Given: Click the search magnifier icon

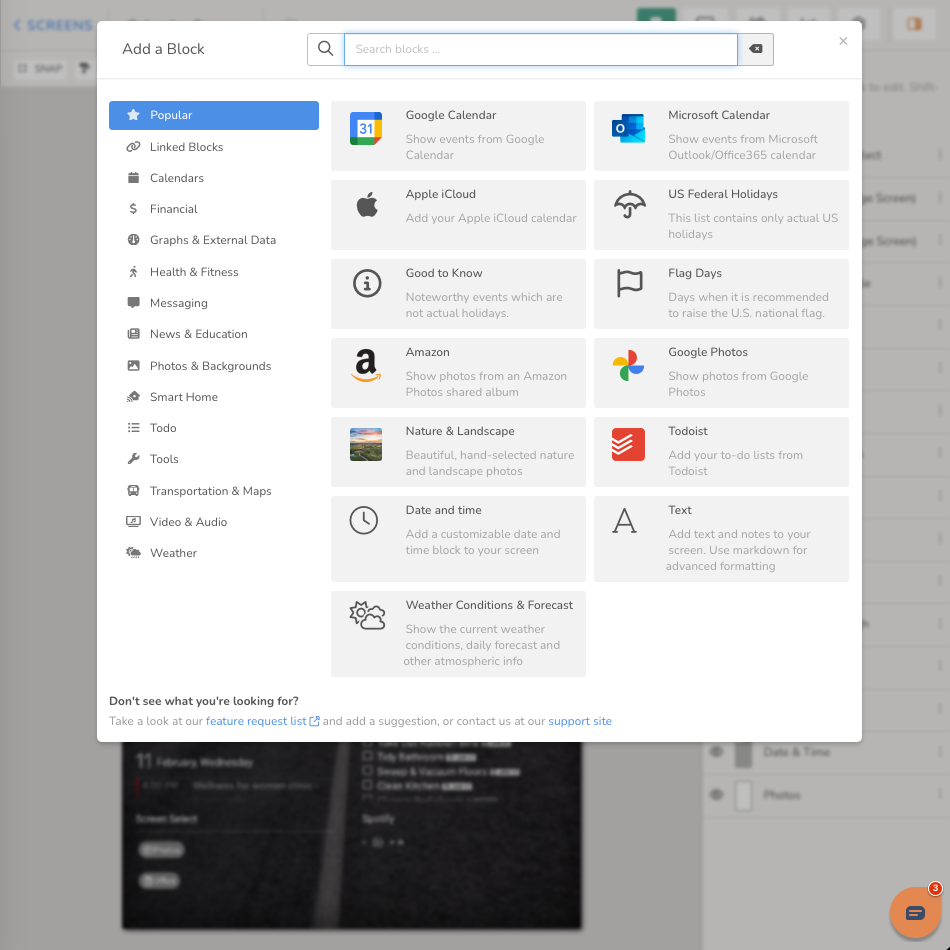Looking at the screenshot, I should click(x=325, y=49).
